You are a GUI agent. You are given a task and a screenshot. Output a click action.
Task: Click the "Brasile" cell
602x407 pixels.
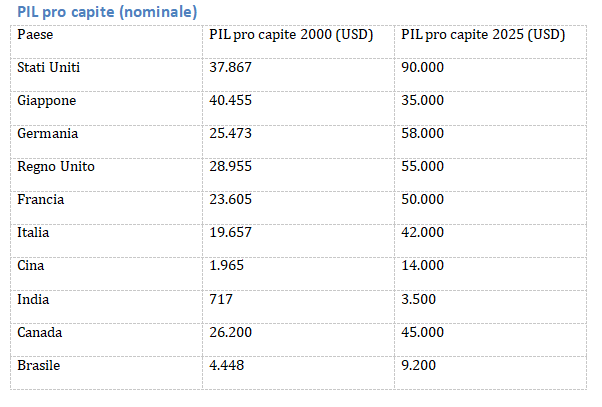pyautogui.click(x=39, y=365)
